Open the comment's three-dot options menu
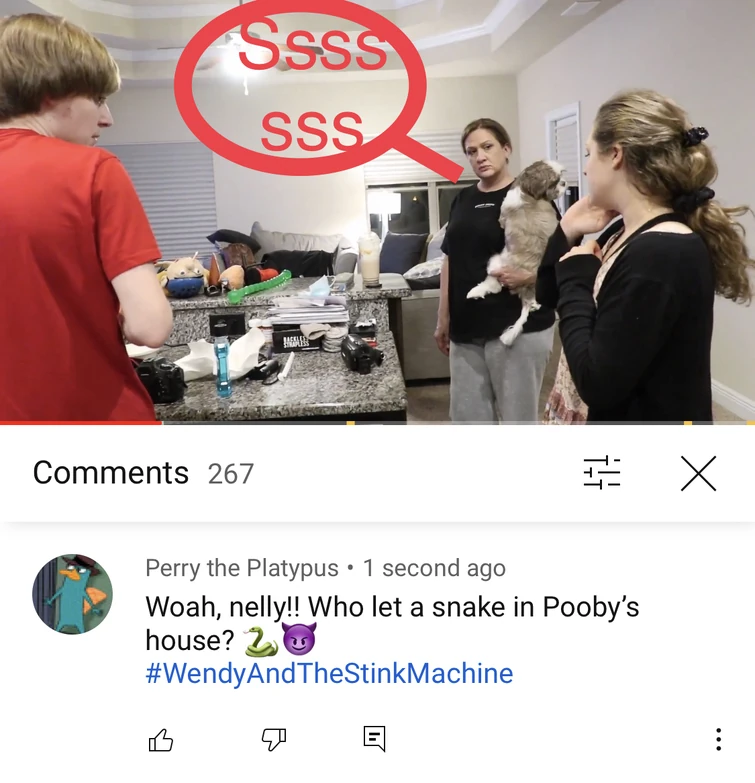The image size is (755, 783). pos(718,739)
